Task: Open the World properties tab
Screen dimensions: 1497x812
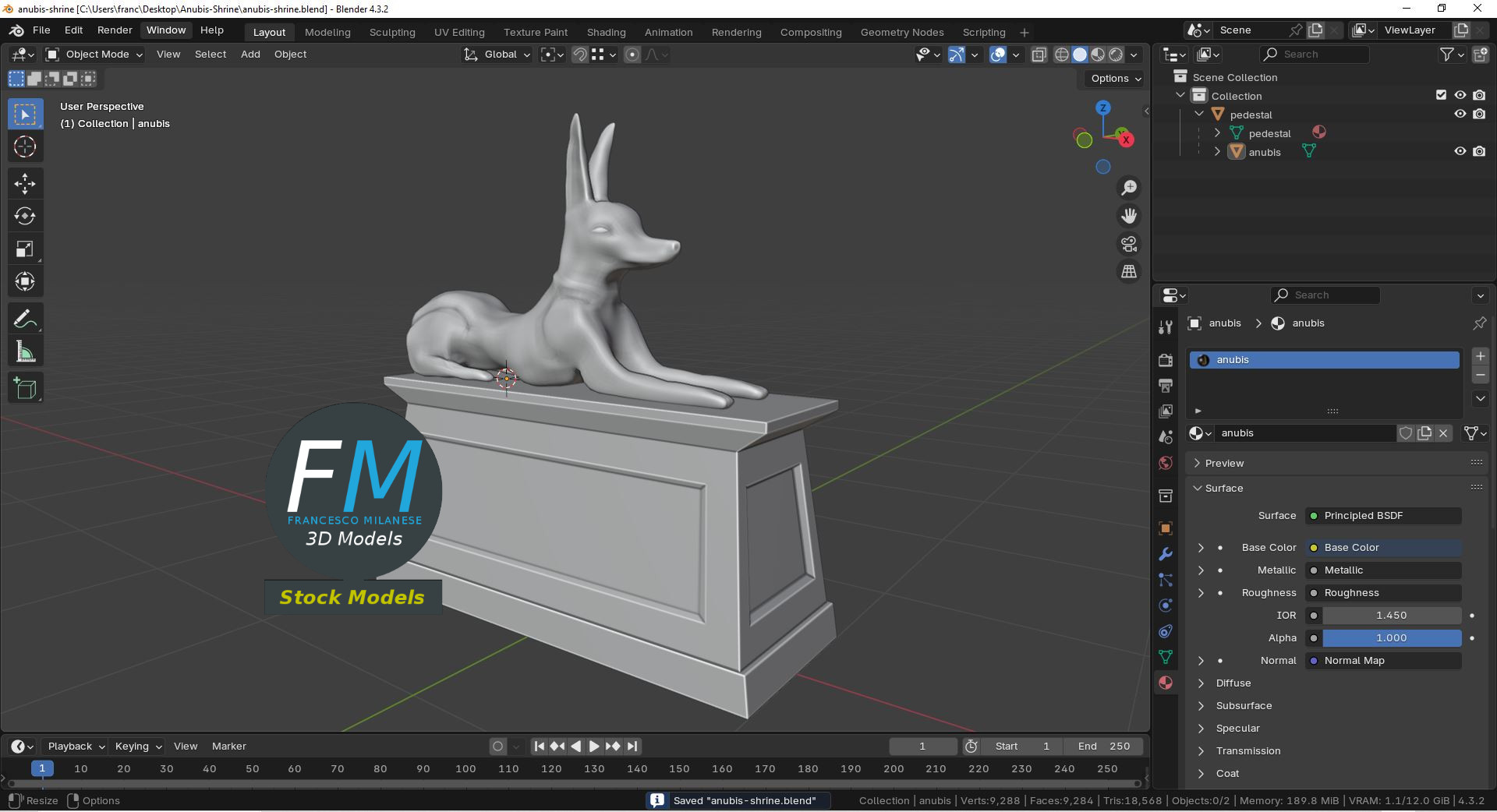Action: 1166,463
